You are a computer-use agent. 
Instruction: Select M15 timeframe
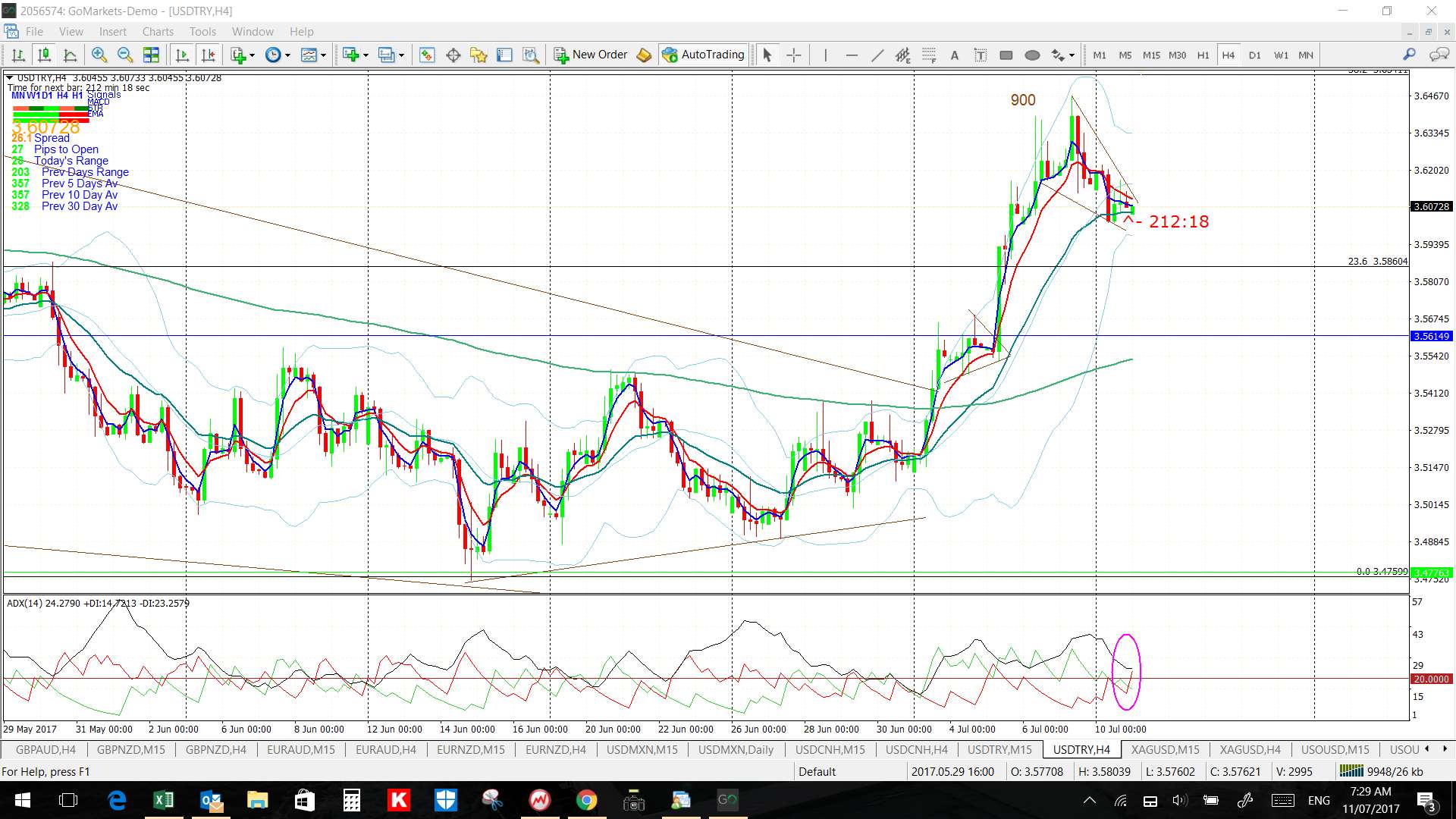point(1151,55)
